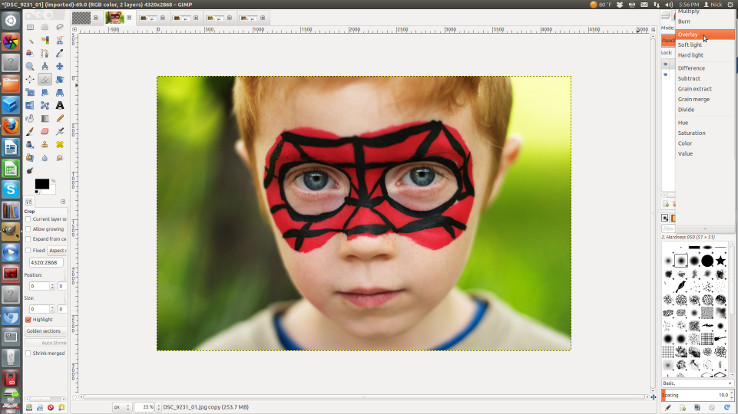Switch to the boy photo image tab
This screenshot has width=738, height=414.
point(114,18)
